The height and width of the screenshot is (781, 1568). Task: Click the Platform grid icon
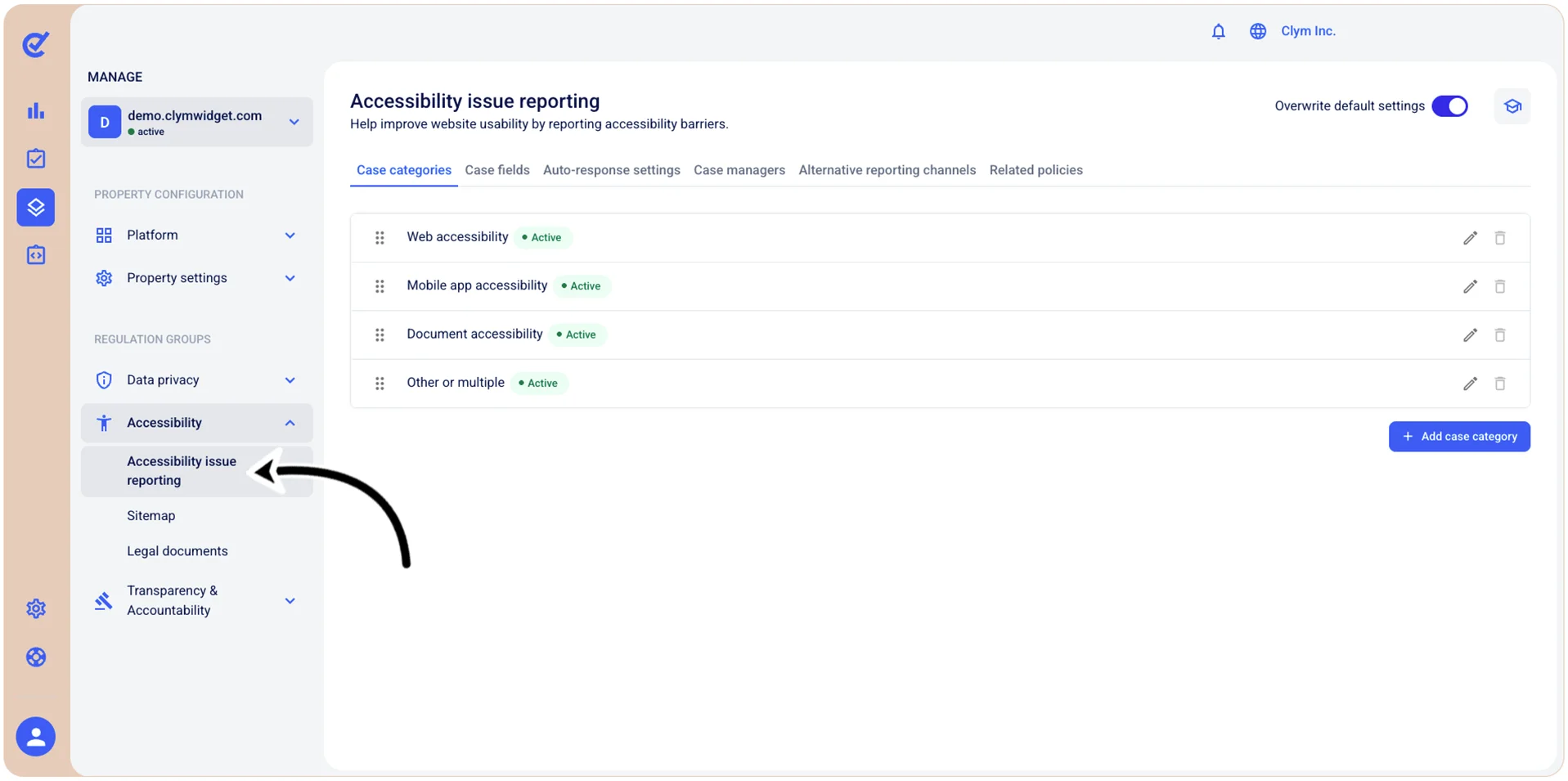(x=104, y=236)
